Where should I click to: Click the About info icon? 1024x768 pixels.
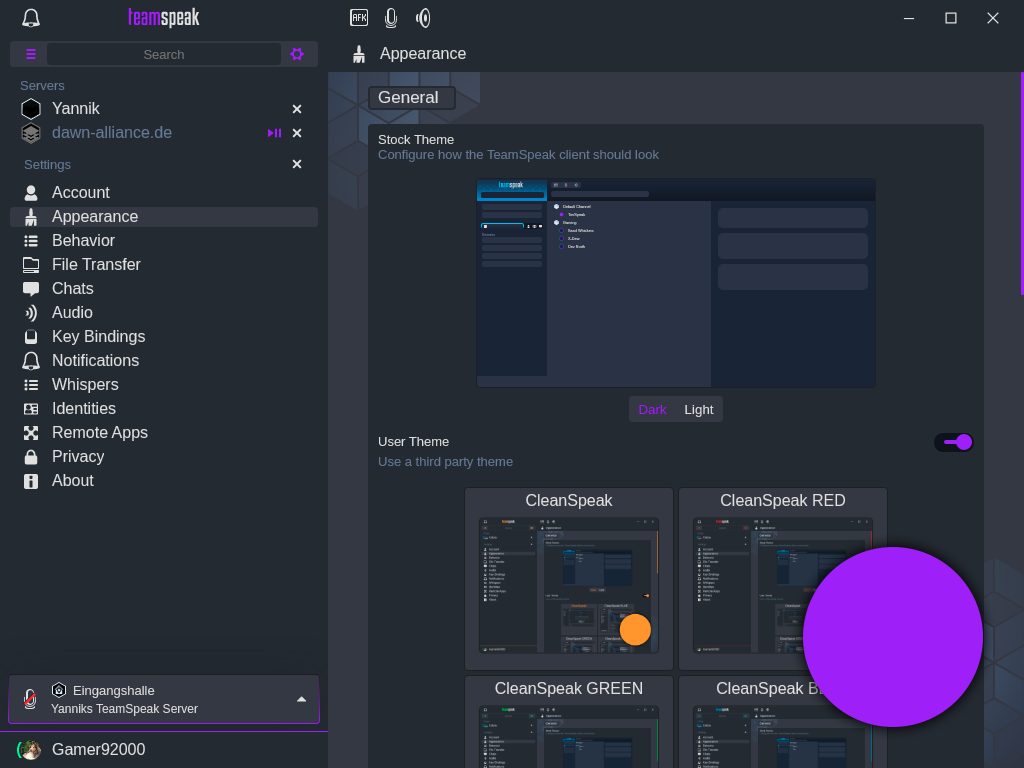pos(31,481)
